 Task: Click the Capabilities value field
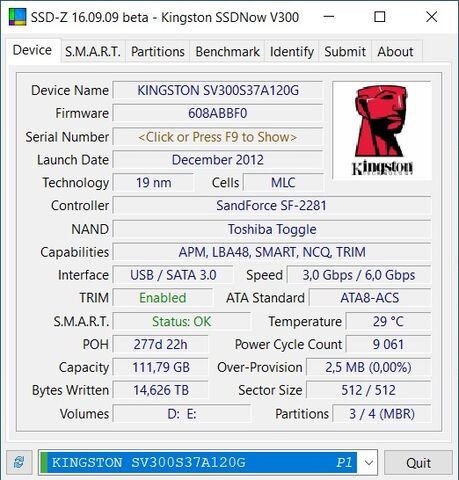coord(271,252)
